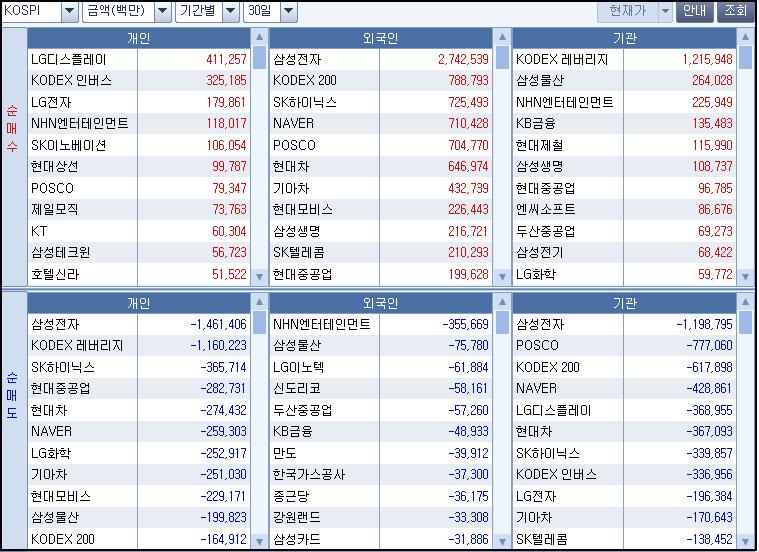The height and width of the screenshot is (552, 759).
Task: Click the 기관 header in the 순매수 section
Action: click(624, 38)
